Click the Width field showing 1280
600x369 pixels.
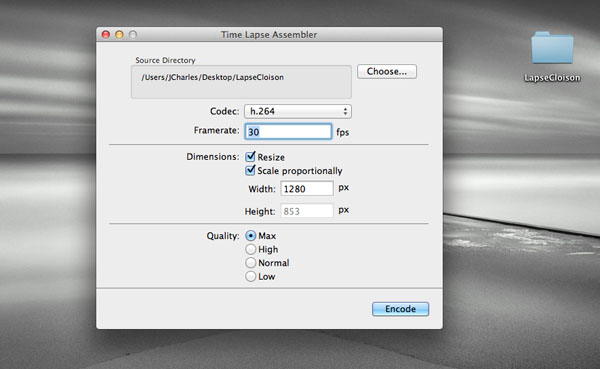307,189
